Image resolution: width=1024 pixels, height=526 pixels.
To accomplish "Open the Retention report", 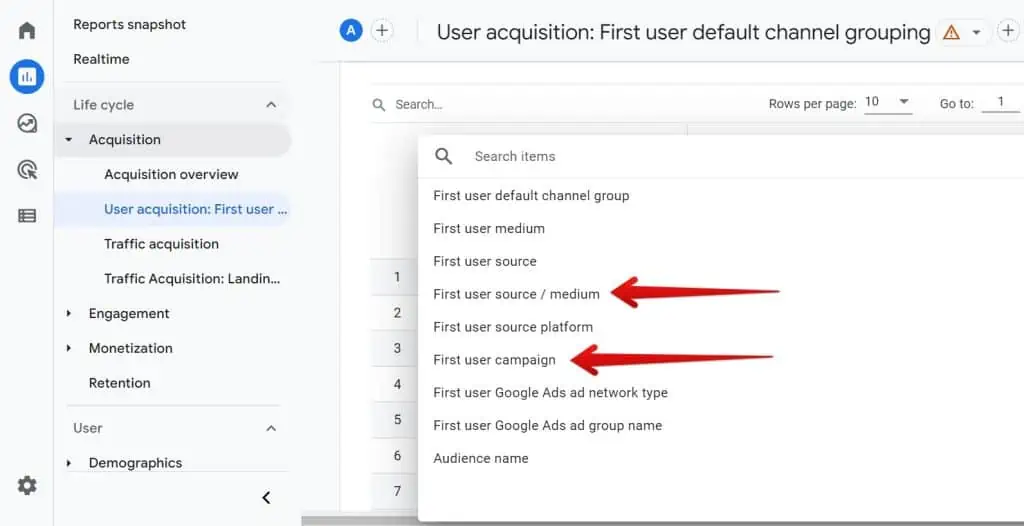I will tap(120, 383).
